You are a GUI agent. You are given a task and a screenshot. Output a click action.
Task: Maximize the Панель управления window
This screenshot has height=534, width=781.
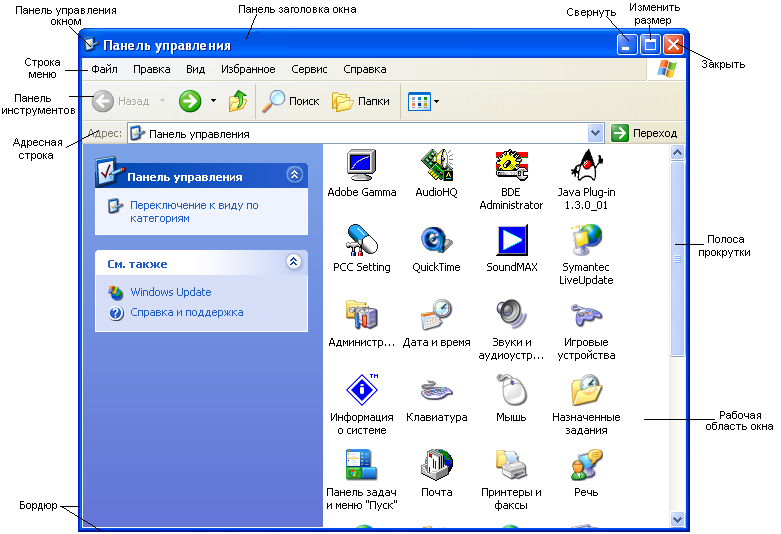(x=650, y=45)
